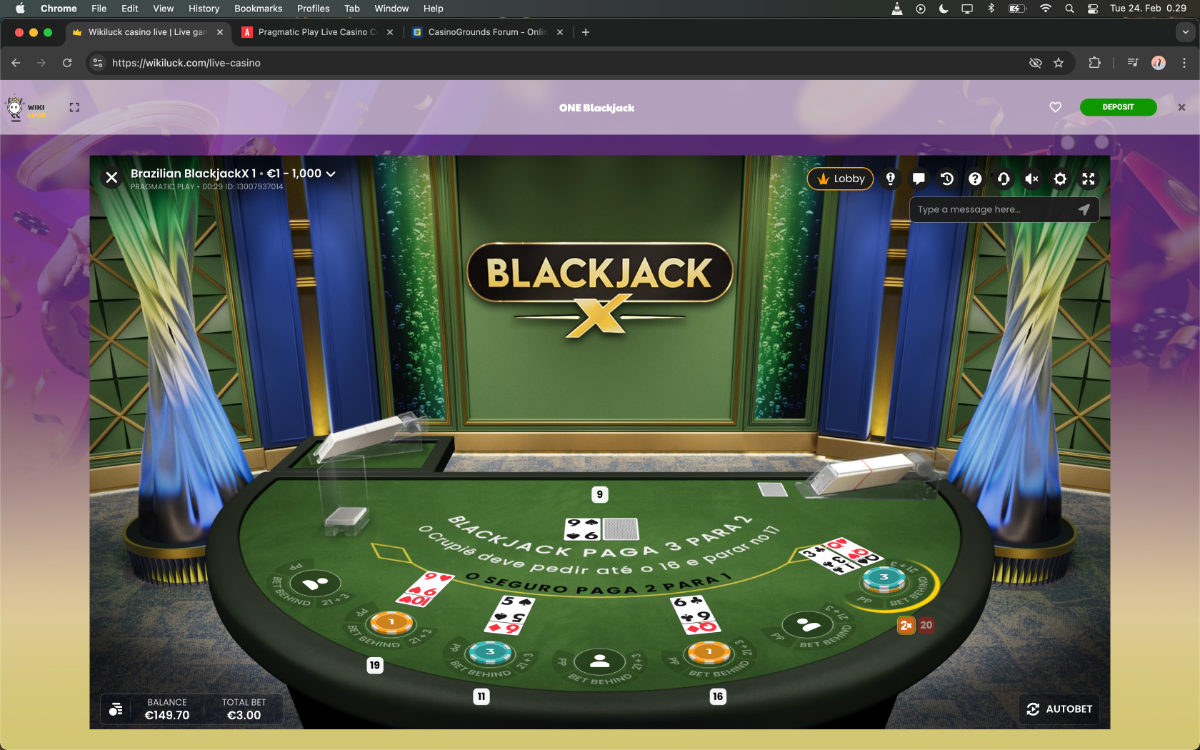Image resolution: width=1200 pixels, height=750 pixels.
Task: Open the Chrome Profiles menu
Action: pyautogui.click(x=313, y=8)
